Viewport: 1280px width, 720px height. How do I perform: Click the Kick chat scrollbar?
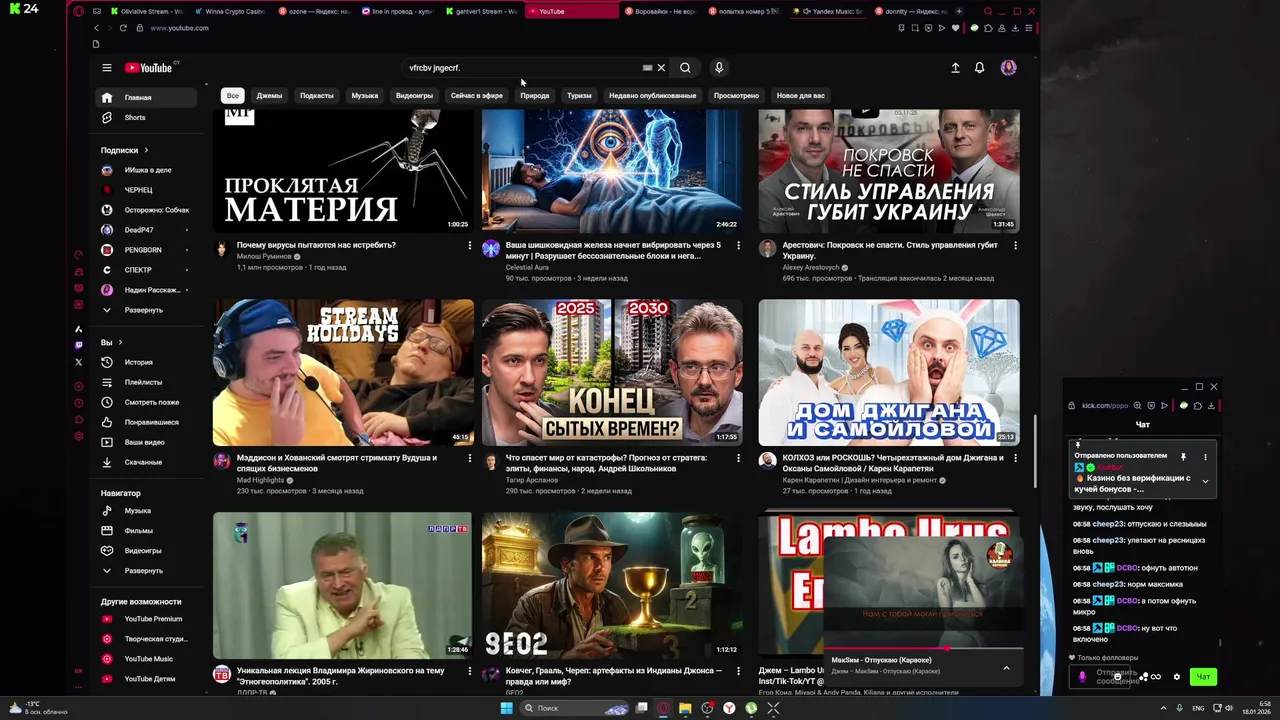point(1219,642)
